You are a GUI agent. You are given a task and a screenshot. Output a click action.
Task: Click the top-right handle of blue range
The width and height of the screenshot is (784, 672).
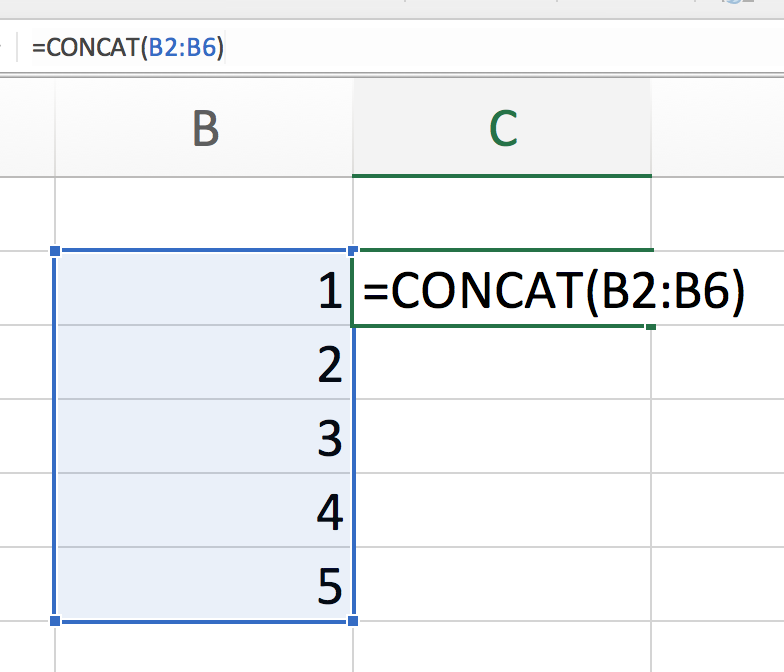point(353,252)
